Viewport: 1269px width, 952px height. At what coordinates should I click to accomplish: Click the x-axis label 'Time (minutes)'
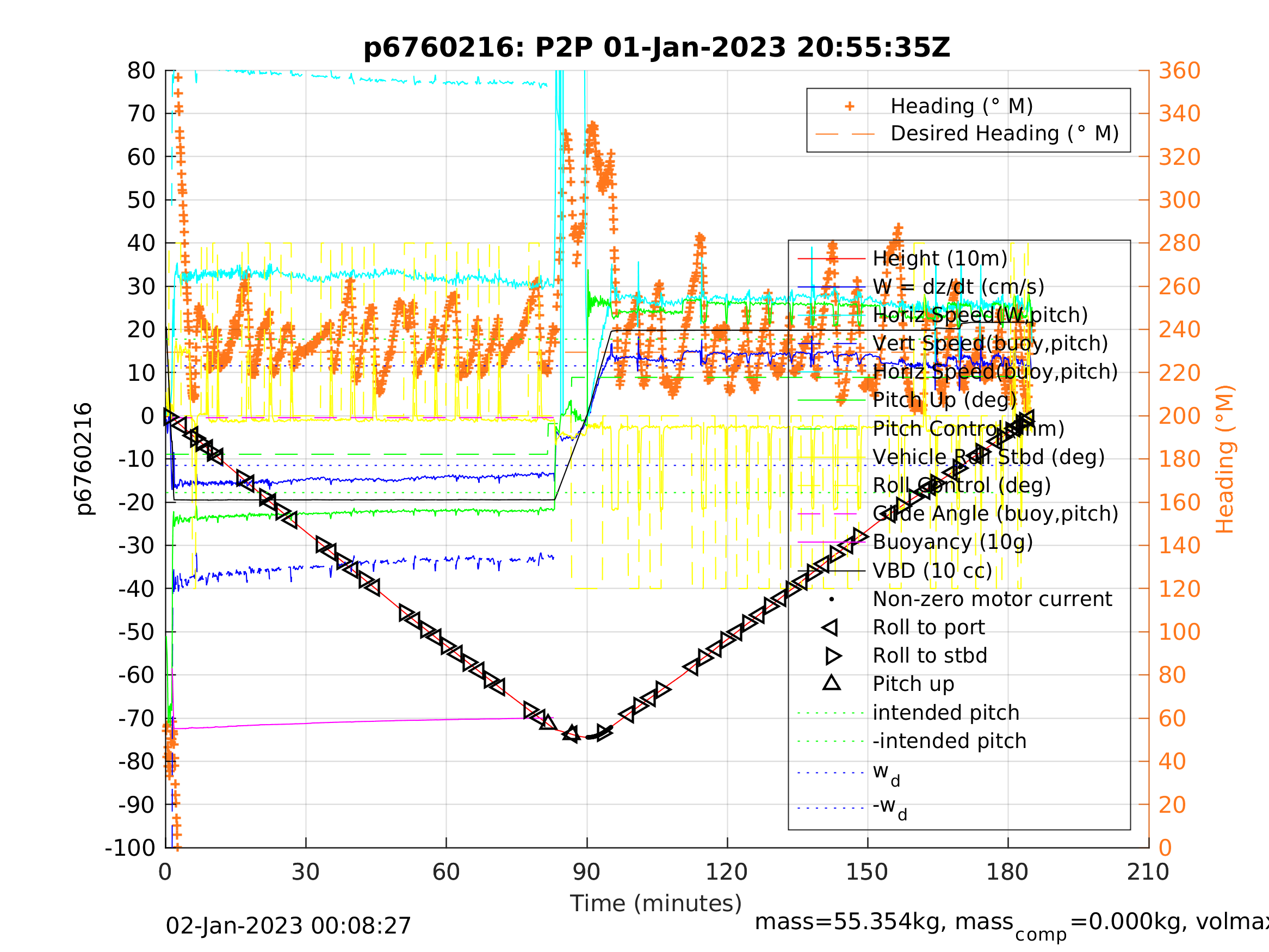click(656, 903)
